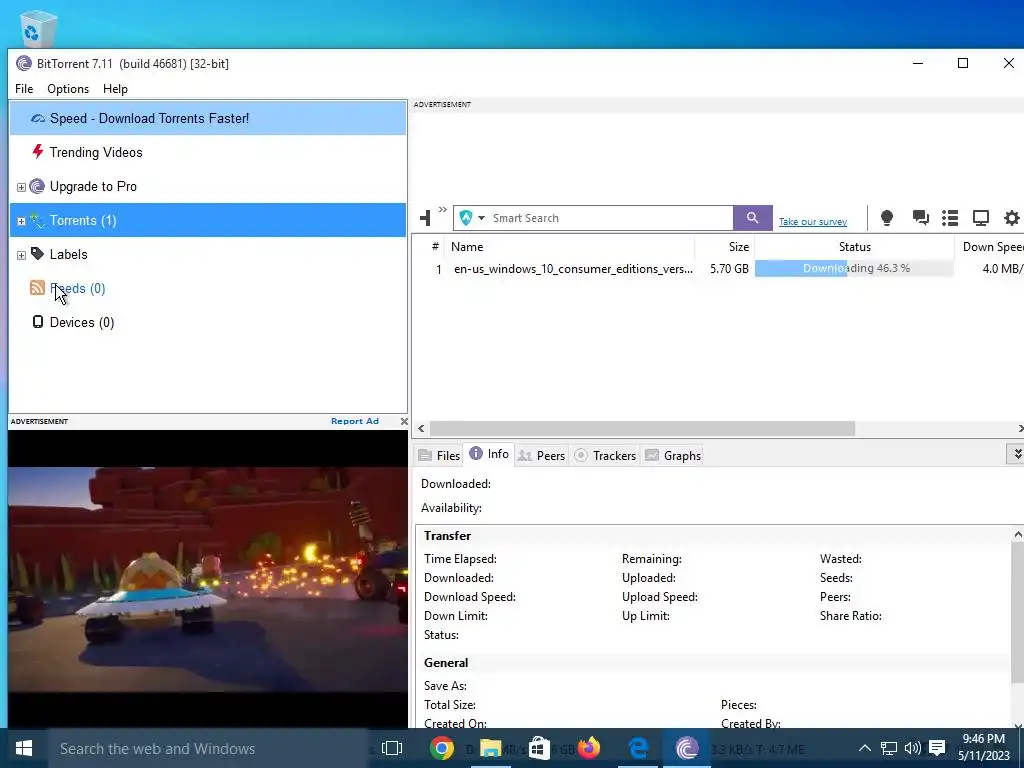
Task: Show hidden system tray icons
Action: 864,748
